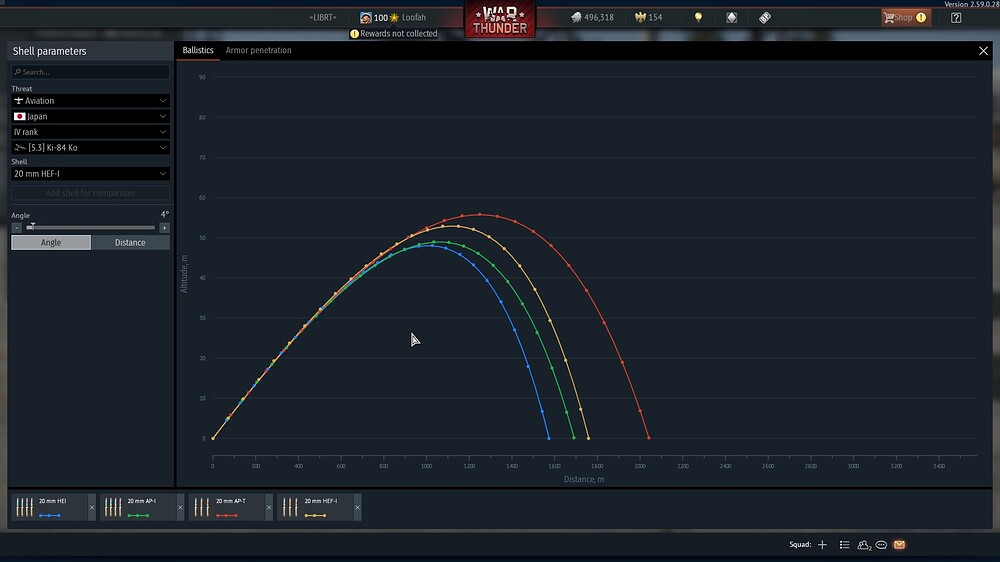Select the 20 mm AP-I shell card
This screenshot has height=562, width=1000.
[138, 507]
